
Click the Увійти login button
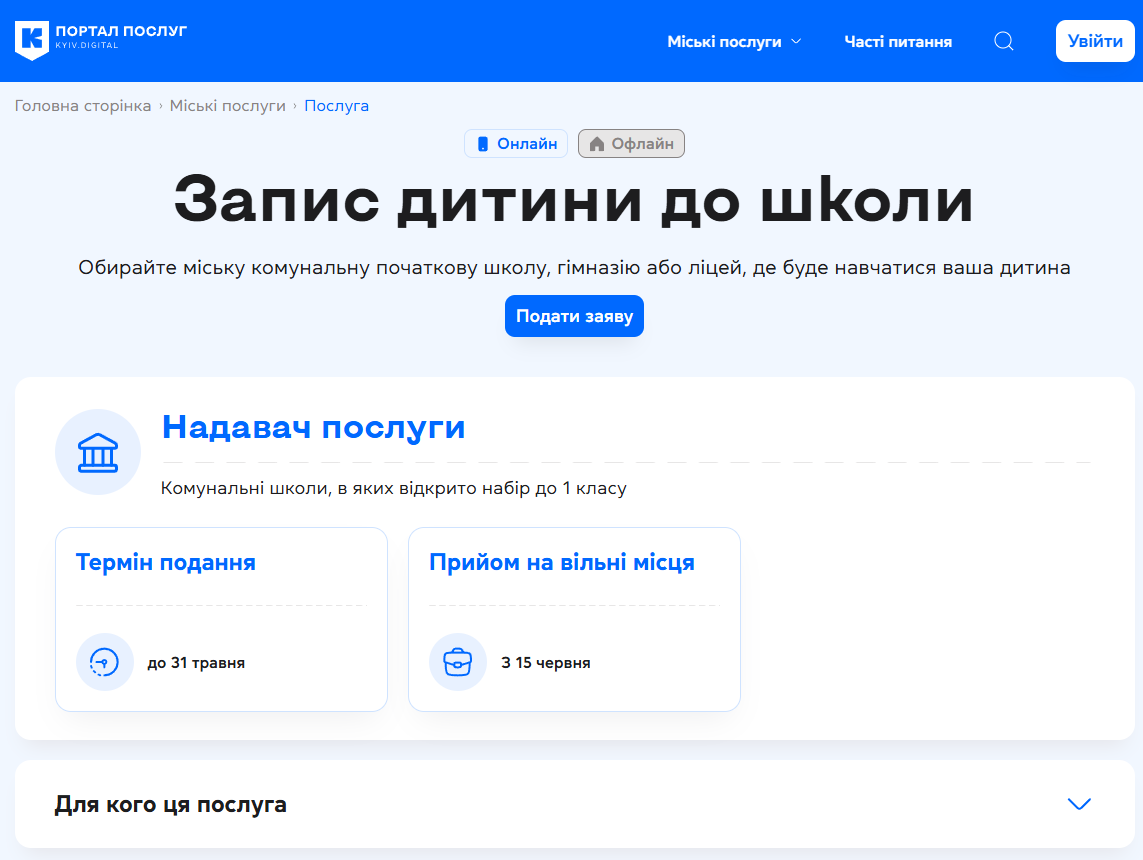(1095, 41)
